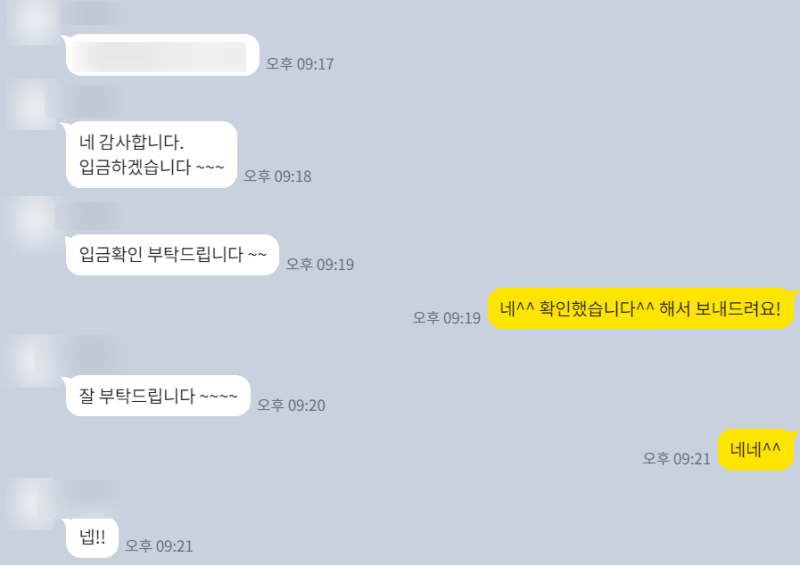800x565 pixels.
Task: Click the blurred message bubble sent at 09:17
Action: 162,55
